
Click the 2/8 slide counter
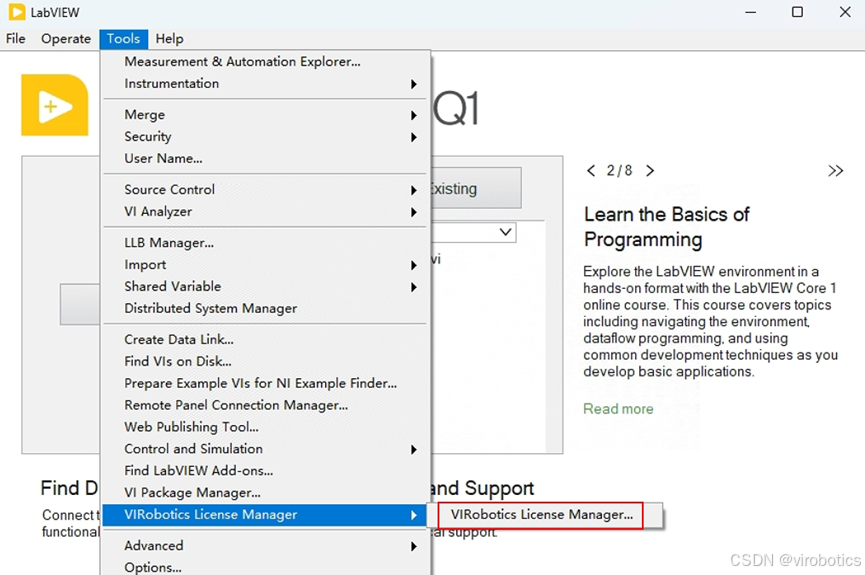620,171
